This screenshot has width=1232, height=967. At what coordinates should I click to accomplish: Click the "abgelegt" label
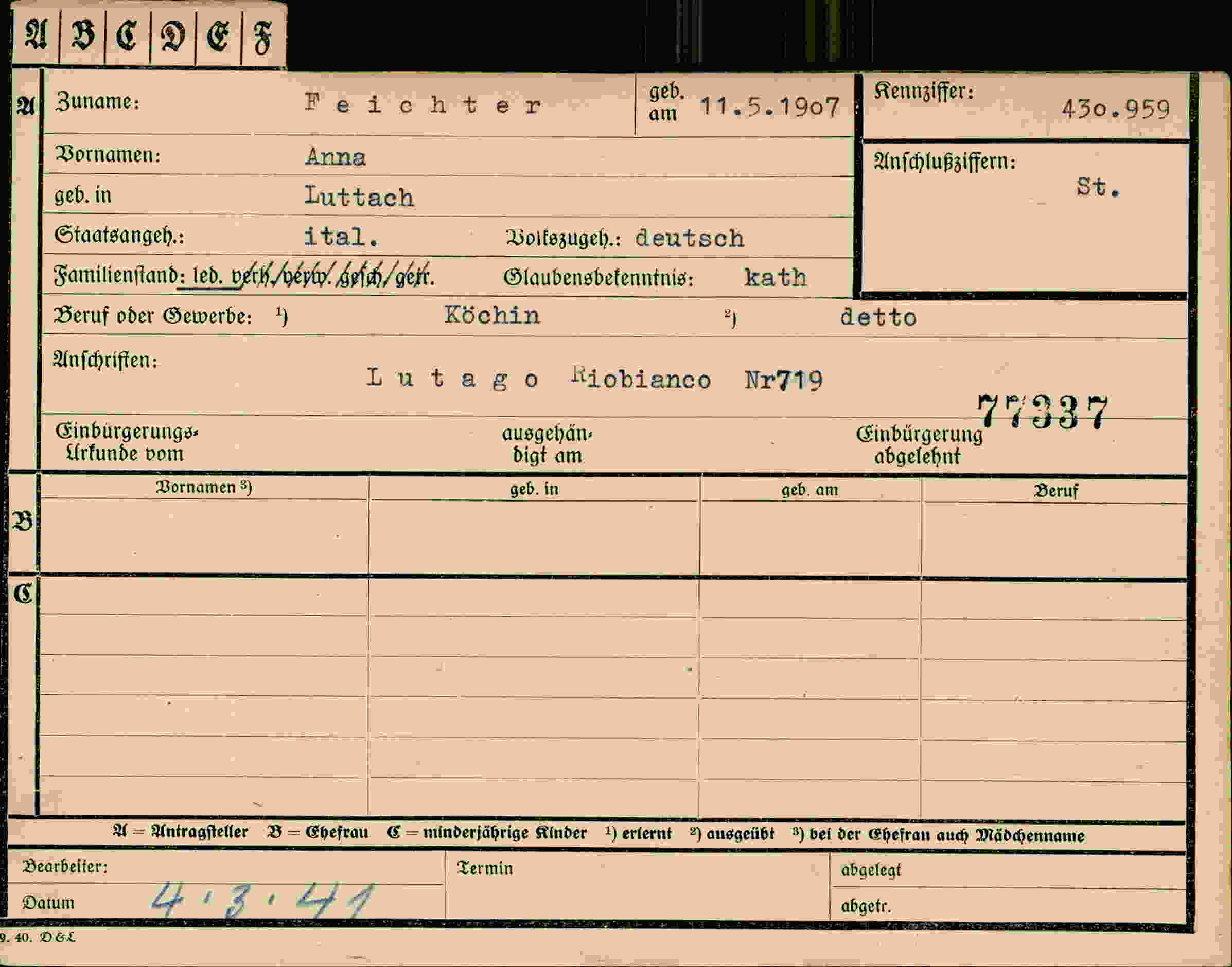(x=871, y=870)
